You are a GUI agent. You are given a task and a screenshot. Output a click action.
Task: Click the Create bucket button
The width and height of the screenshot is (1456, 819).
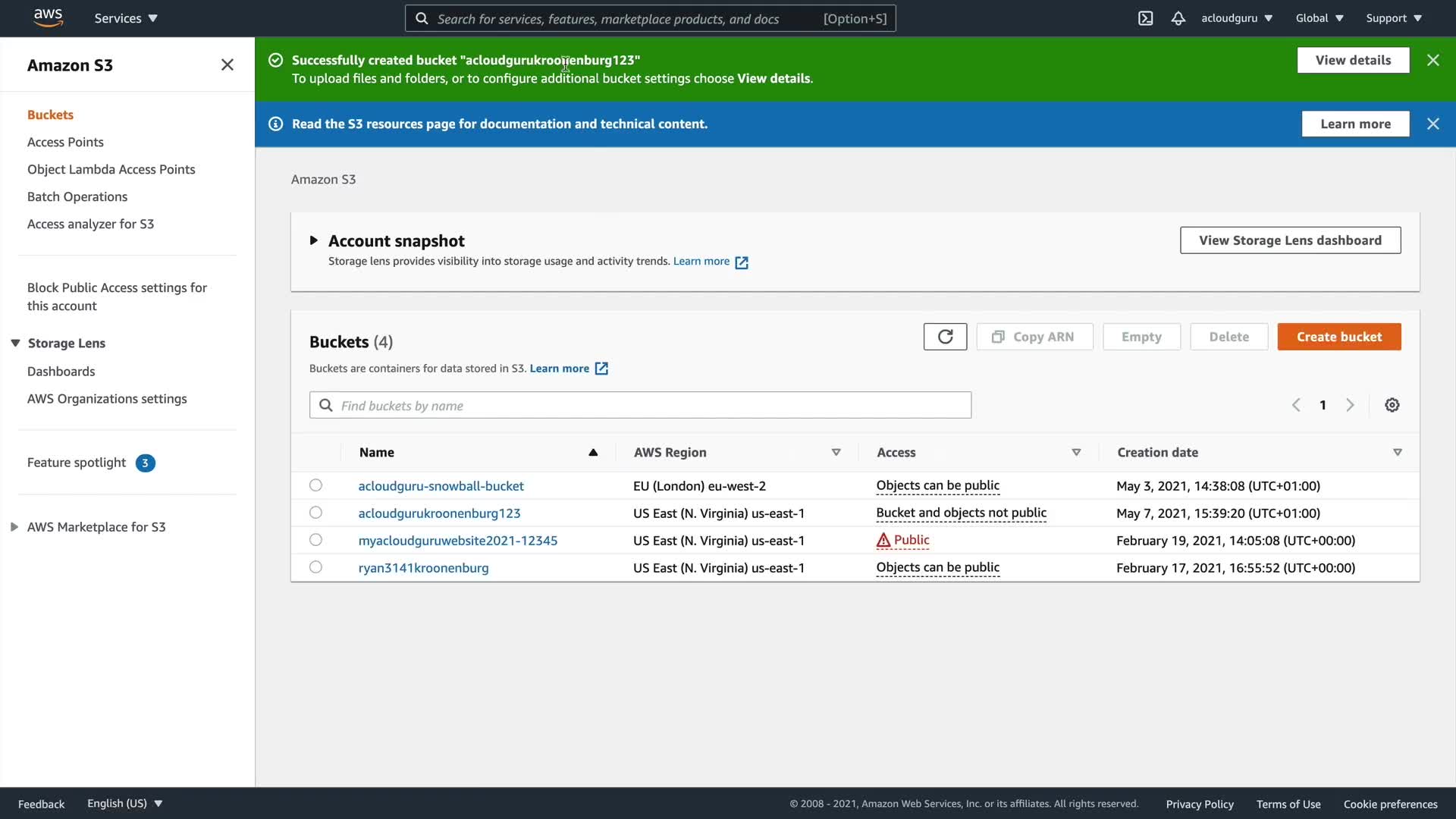1338,337
